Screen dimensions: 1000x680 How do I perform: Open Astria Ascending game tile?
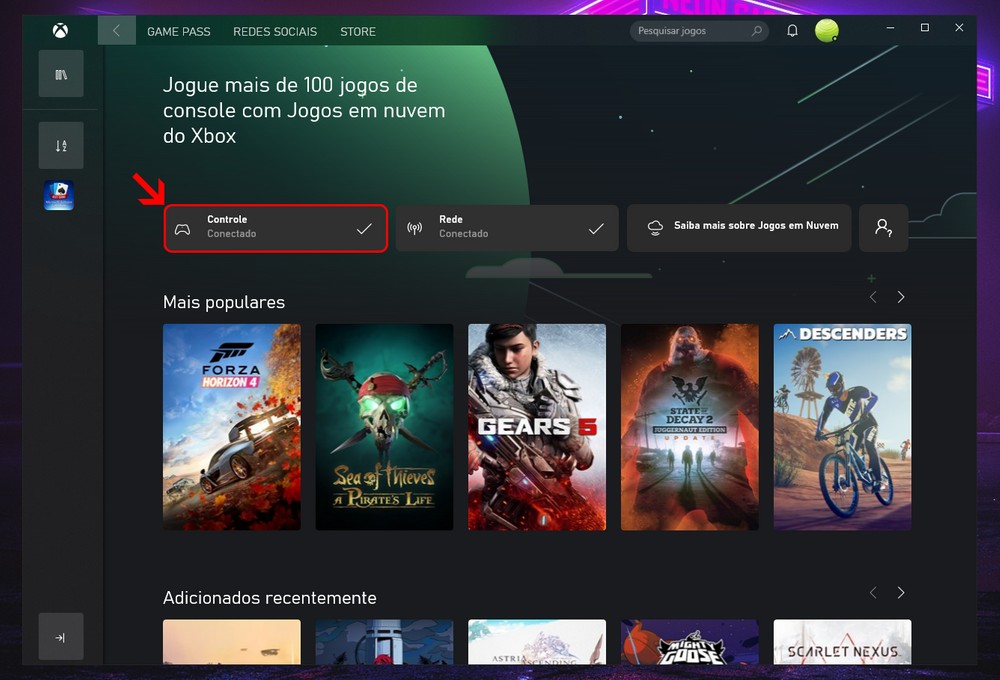tap(537, 642)
